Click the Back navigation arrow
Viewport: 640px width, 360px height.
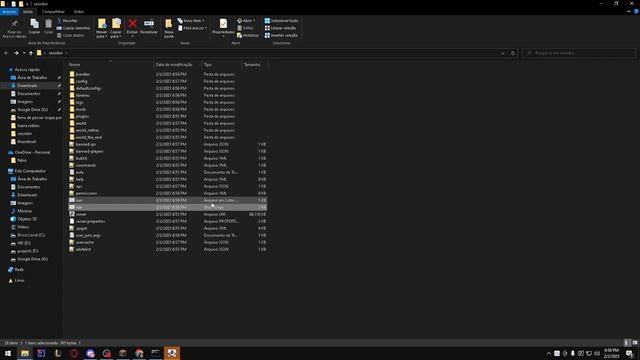point(6,53)
